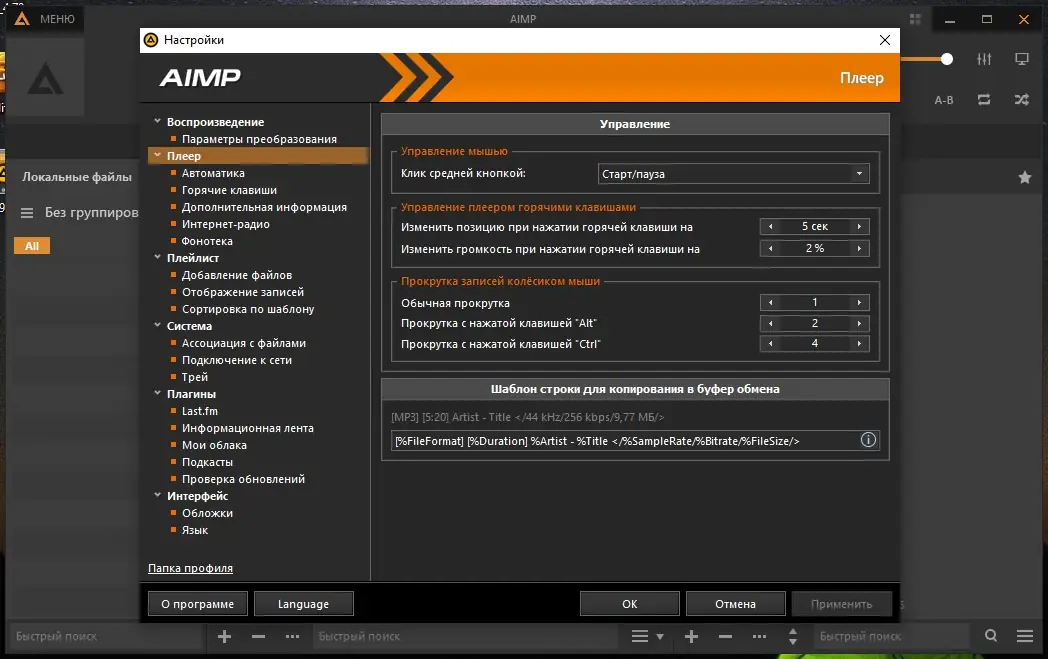Select the All filter tab

coord(31,245)
